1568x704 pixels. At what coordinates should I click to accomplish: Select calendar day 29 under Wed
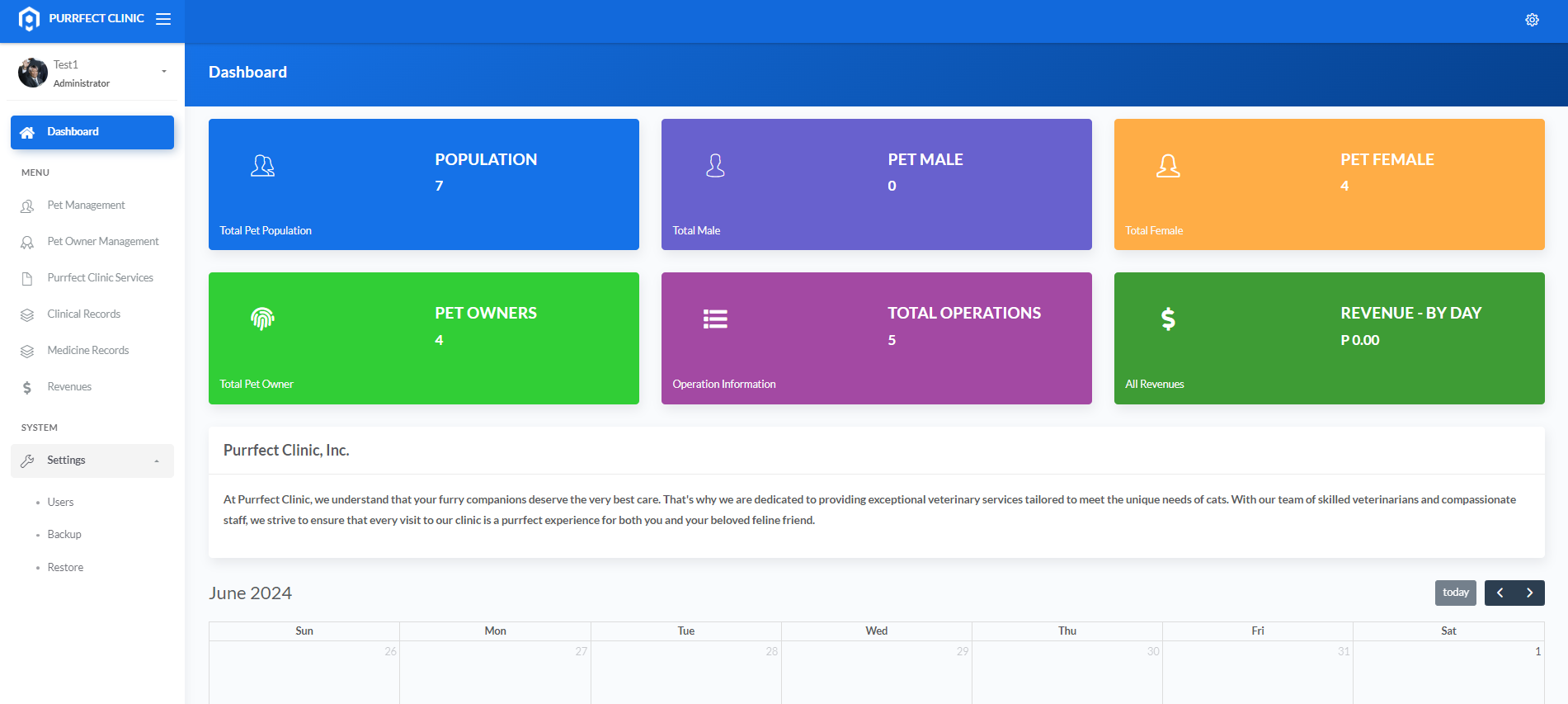point(962,651)
